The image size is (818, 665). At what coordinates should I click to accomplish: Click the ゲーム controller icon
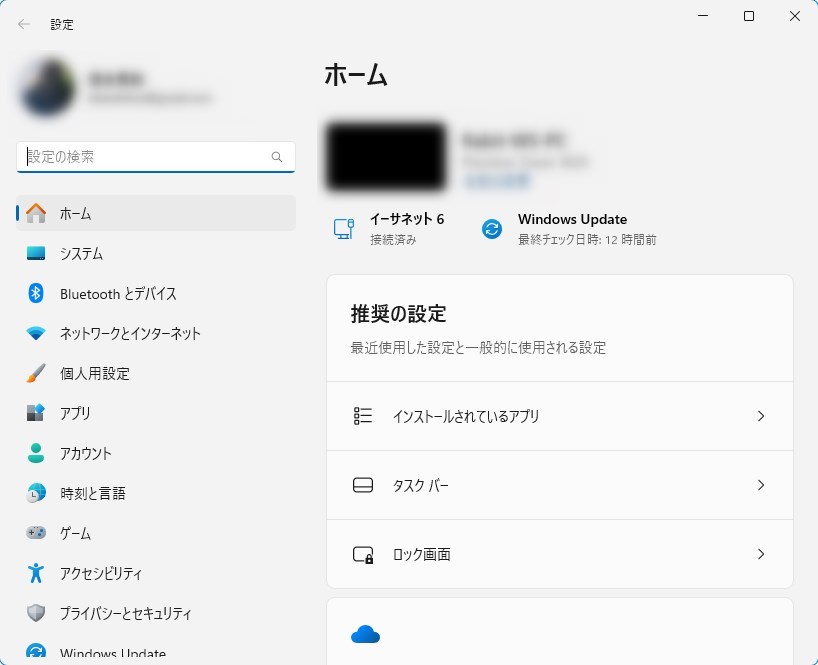(x=36, y=533)
